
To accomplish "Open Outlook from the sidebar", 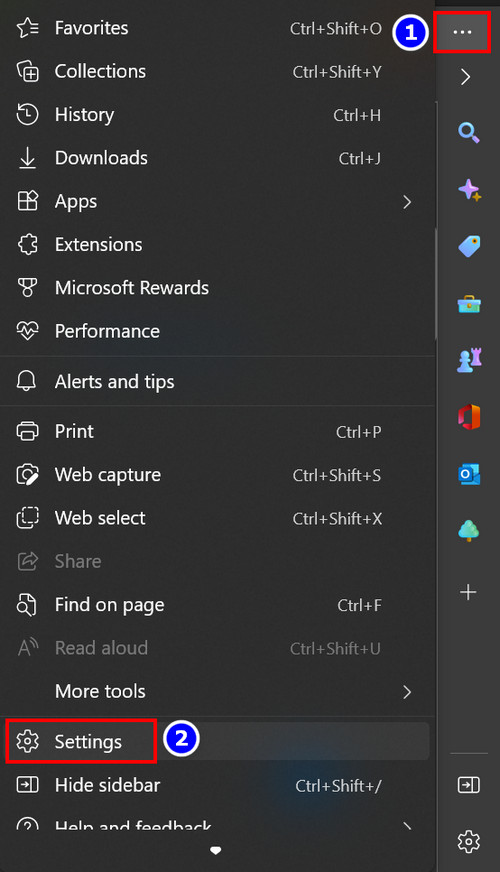I will (468, 474).
